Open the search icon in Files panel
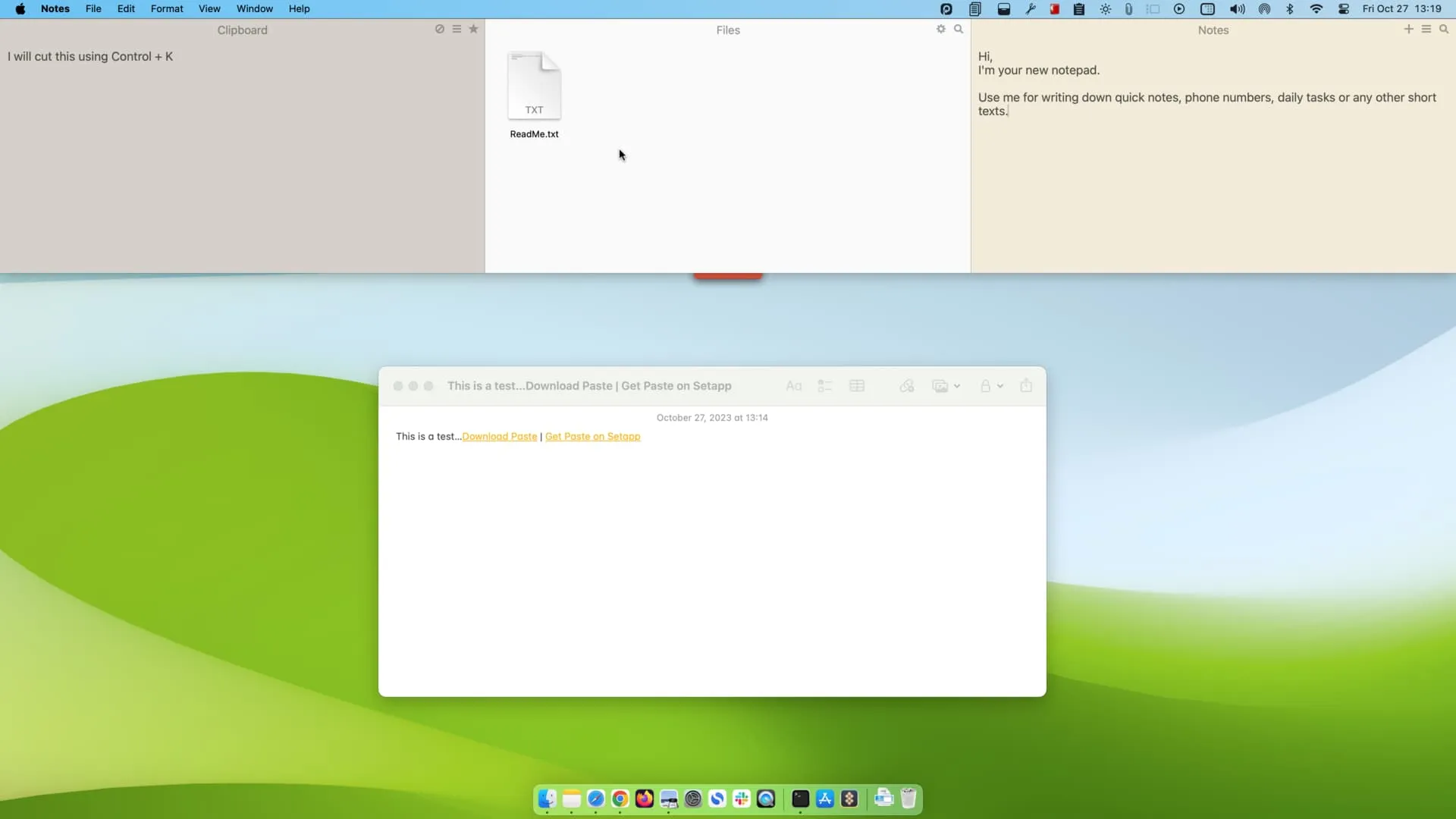 click(958, 29)
